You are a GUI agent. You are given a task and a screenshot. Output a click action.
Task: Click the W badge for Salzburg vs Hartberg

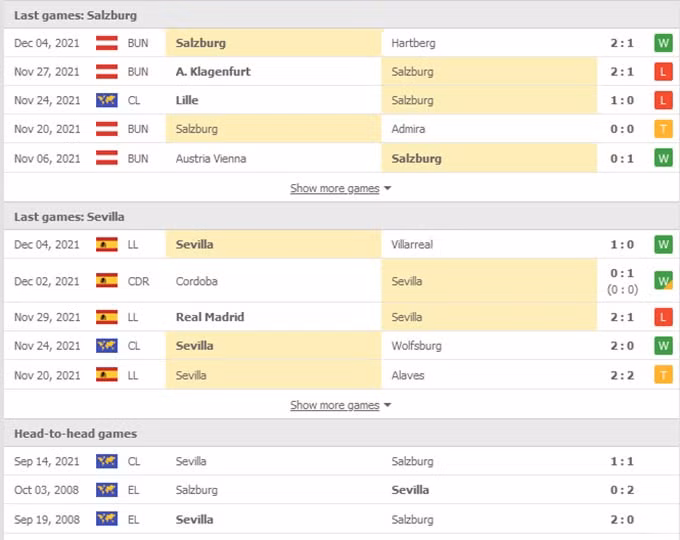tap(663, 43)
